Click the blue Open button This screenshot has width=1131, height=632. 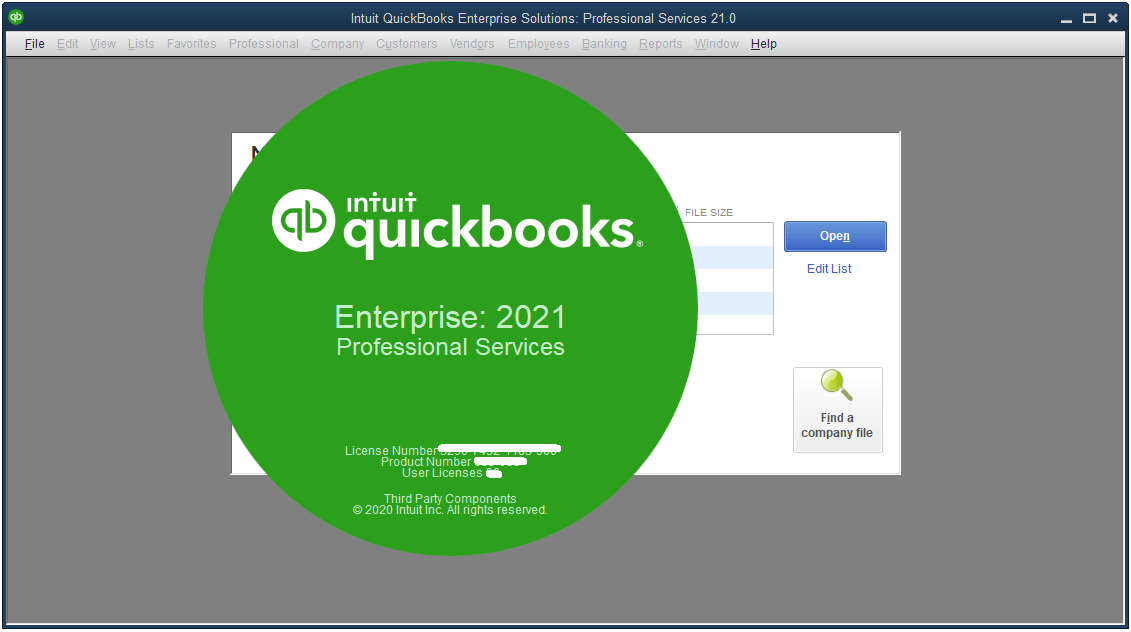click(835, 236)
